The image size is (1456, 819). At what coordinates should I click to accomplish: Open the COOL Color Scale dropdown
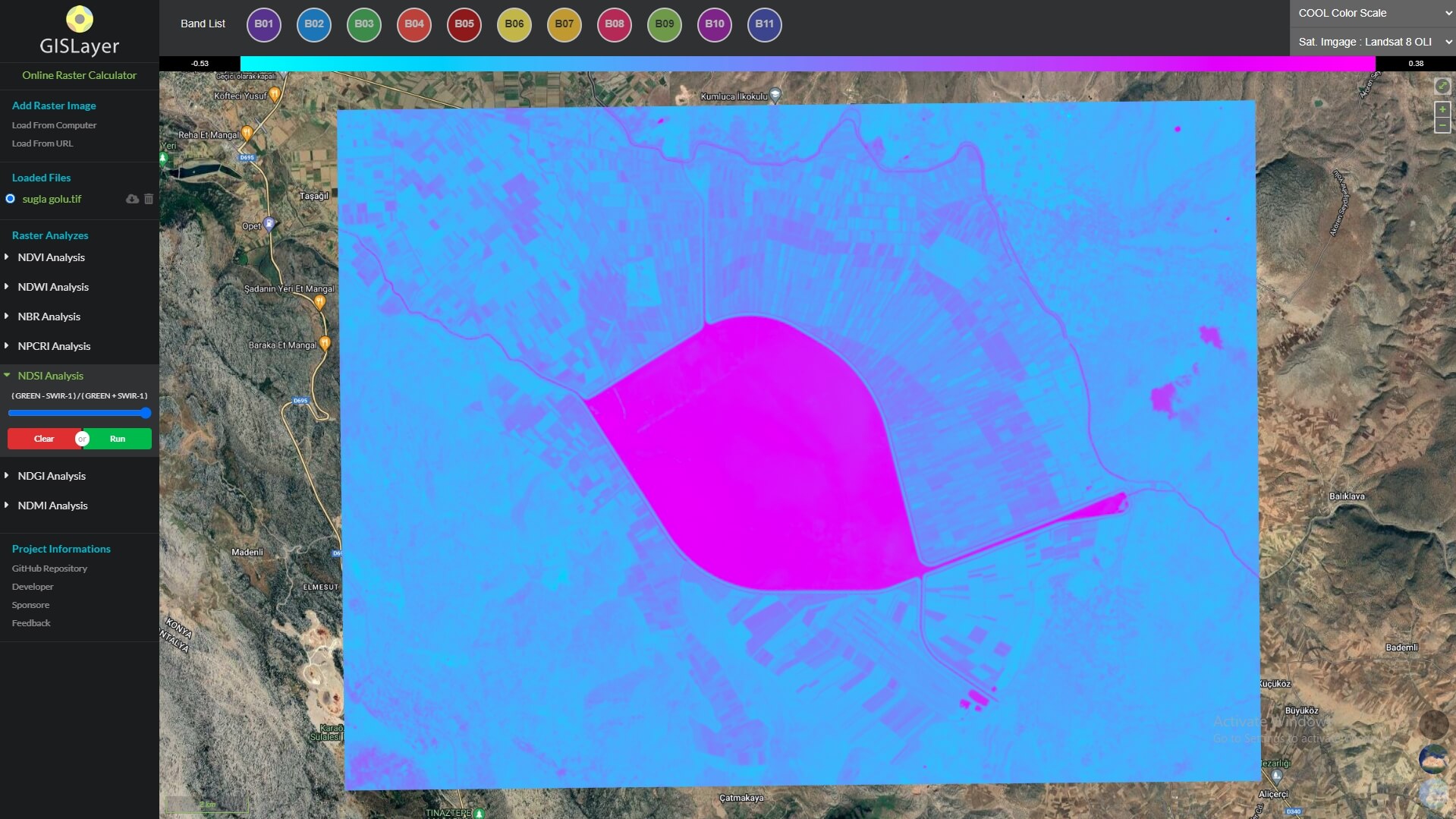click(x=1373, y=13)
